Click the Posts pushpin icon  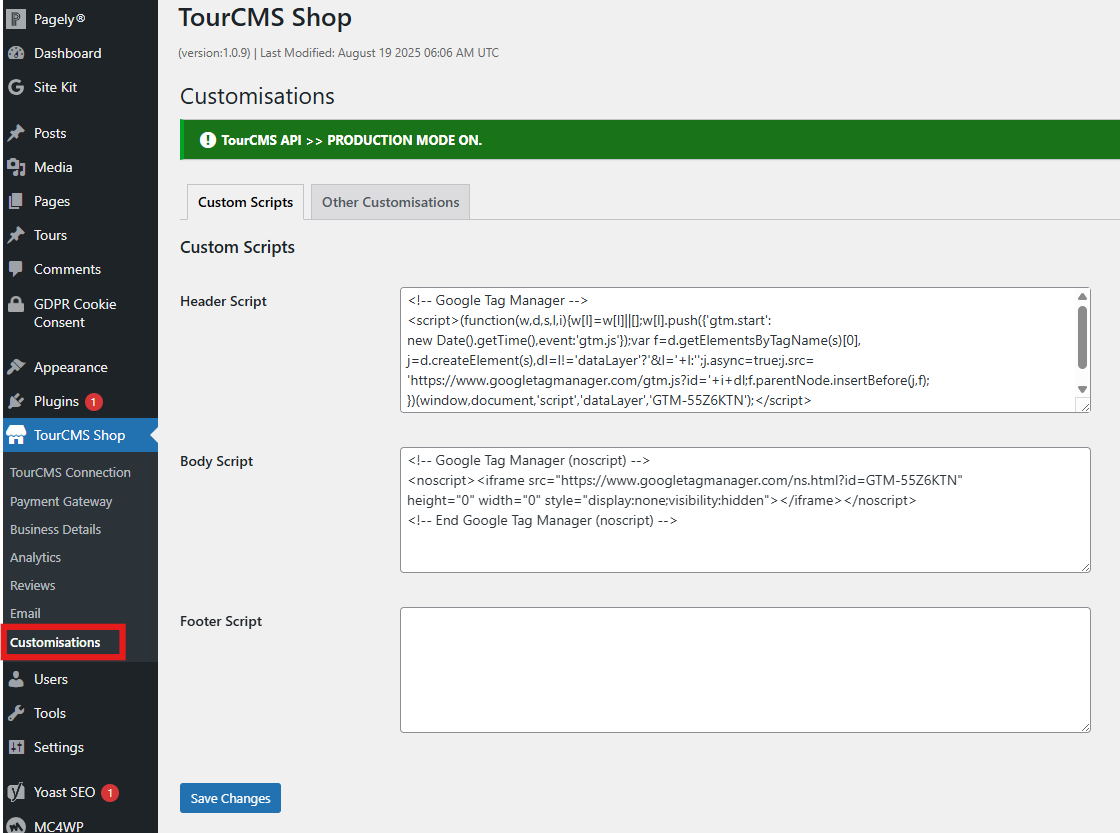click(x=16, y=133)
